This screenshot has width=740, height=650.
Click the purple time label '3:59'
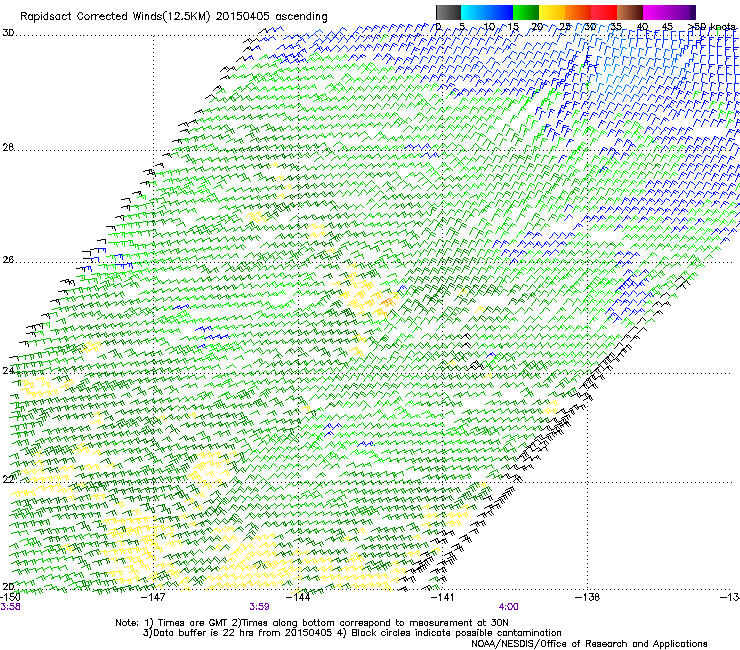pos(260,607)
